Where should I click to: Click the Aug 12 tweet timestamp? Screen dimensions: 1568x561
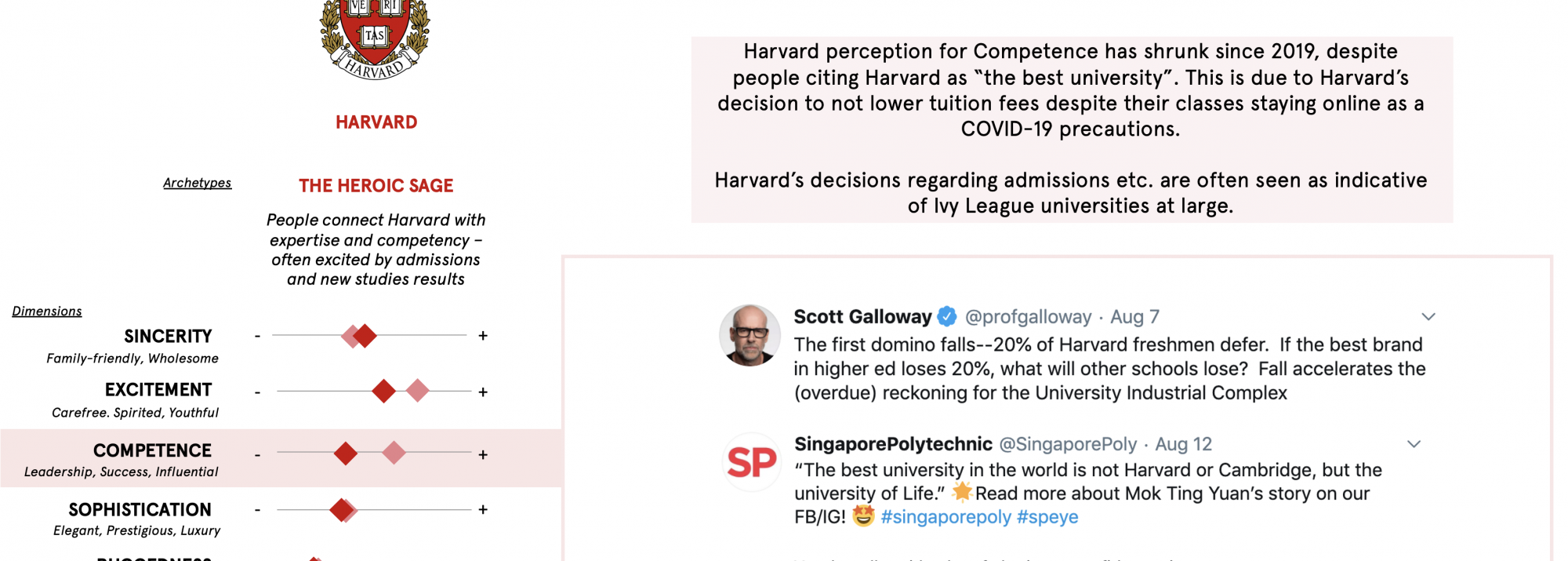click(1183, 444)
